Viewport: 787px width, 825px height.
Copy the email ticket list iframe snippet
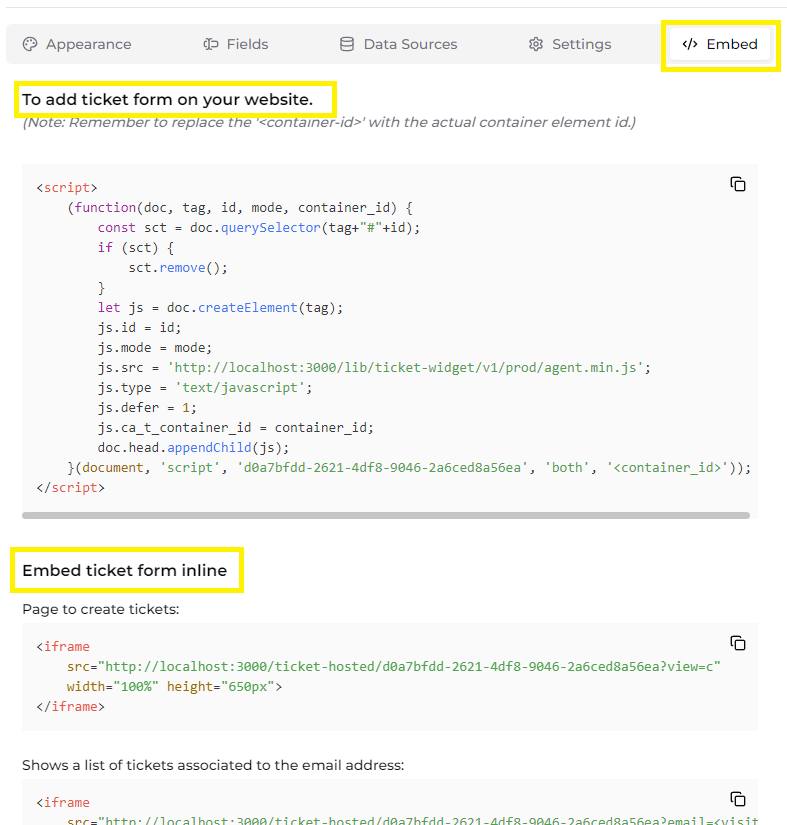[738, 799]
